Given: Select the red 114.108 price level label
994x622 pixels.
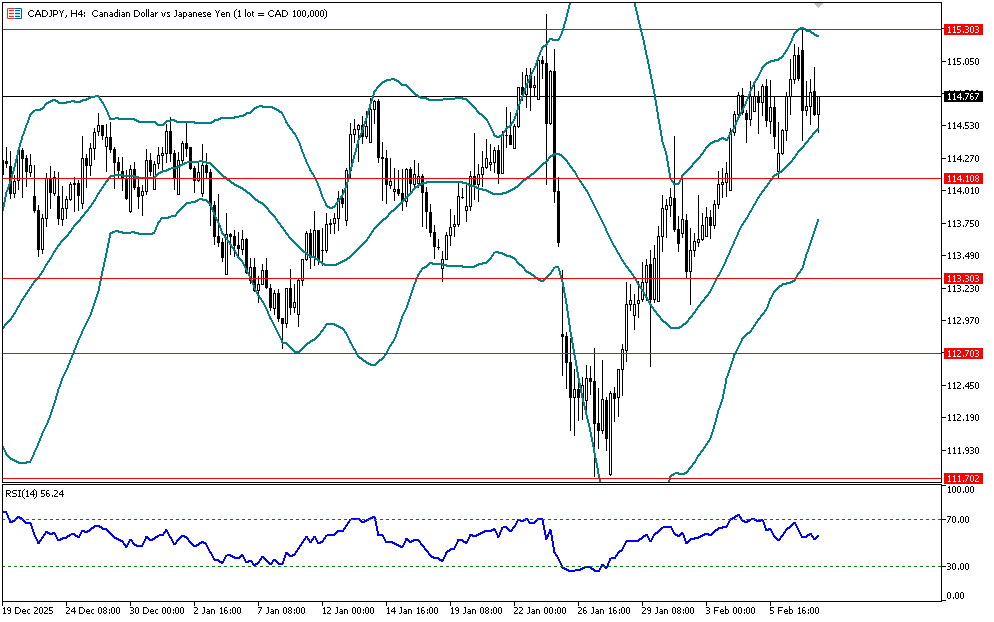Looking at the screenshot, I should [x=961, y=178].
